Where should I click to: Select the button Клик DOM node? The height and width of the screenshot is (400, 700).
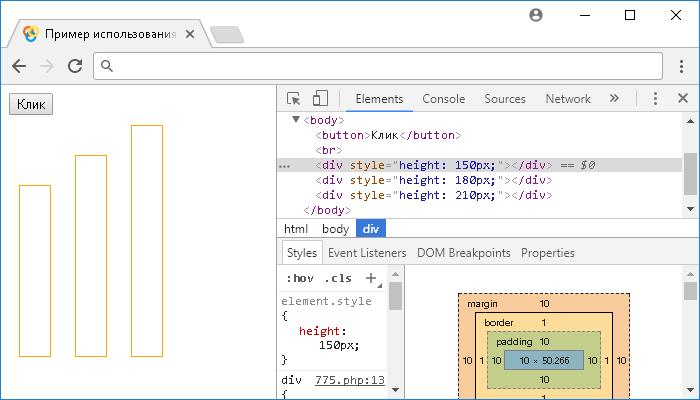[388, 135]
